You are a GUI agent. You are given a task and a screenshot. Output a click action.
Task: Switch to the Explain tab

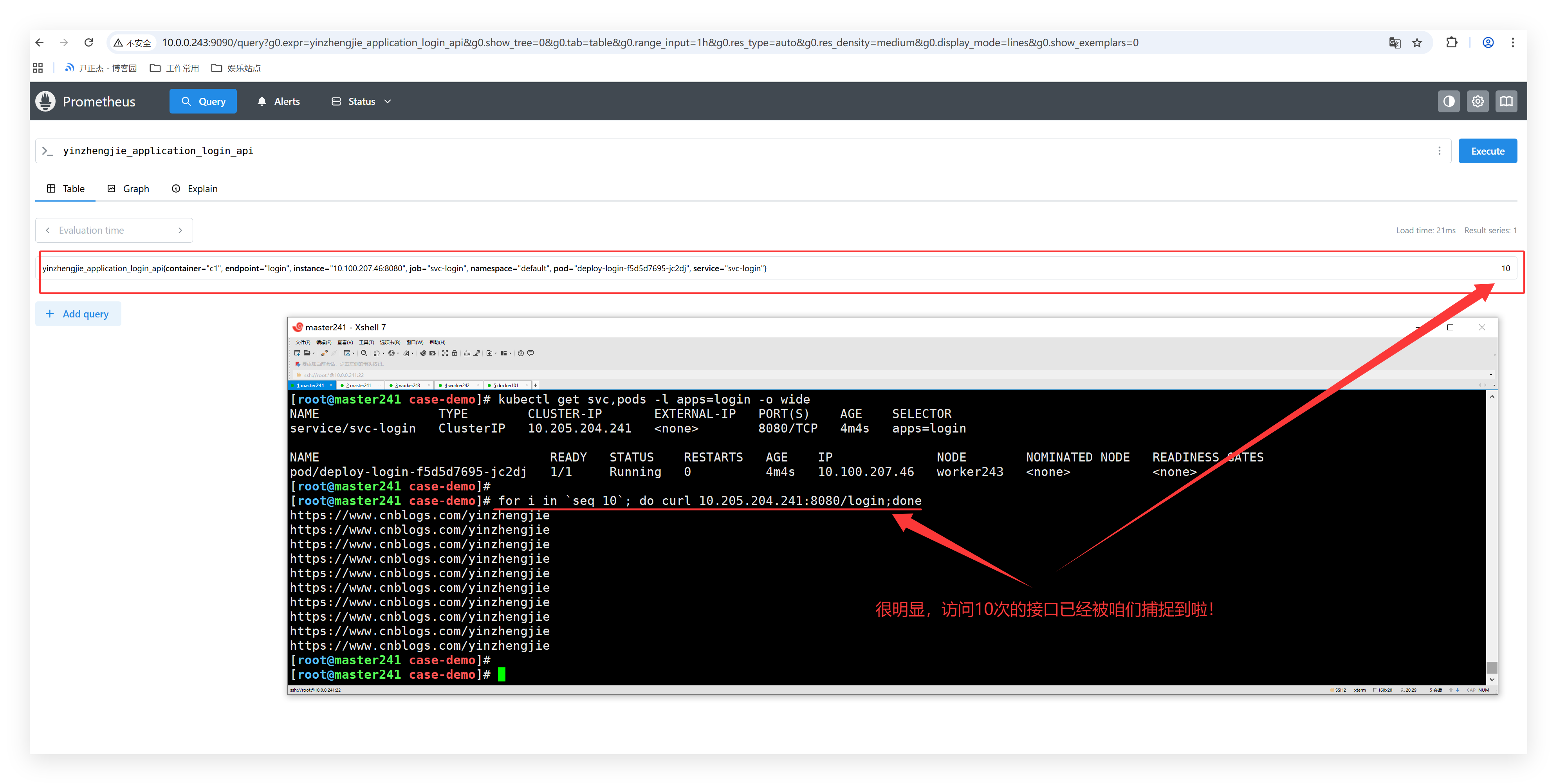coord(195,189)
